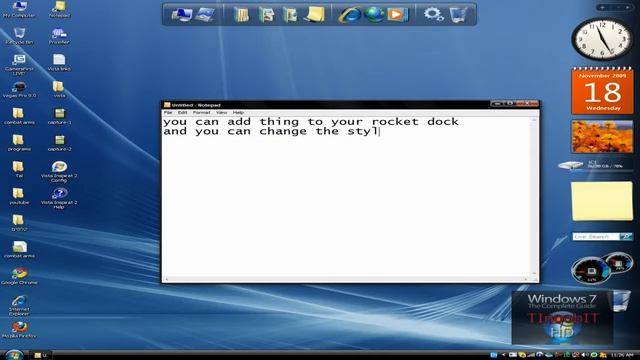Click the sidebar analog clock gadget
The width and height of the screenshot is (640, 360).
coord(602,39)
